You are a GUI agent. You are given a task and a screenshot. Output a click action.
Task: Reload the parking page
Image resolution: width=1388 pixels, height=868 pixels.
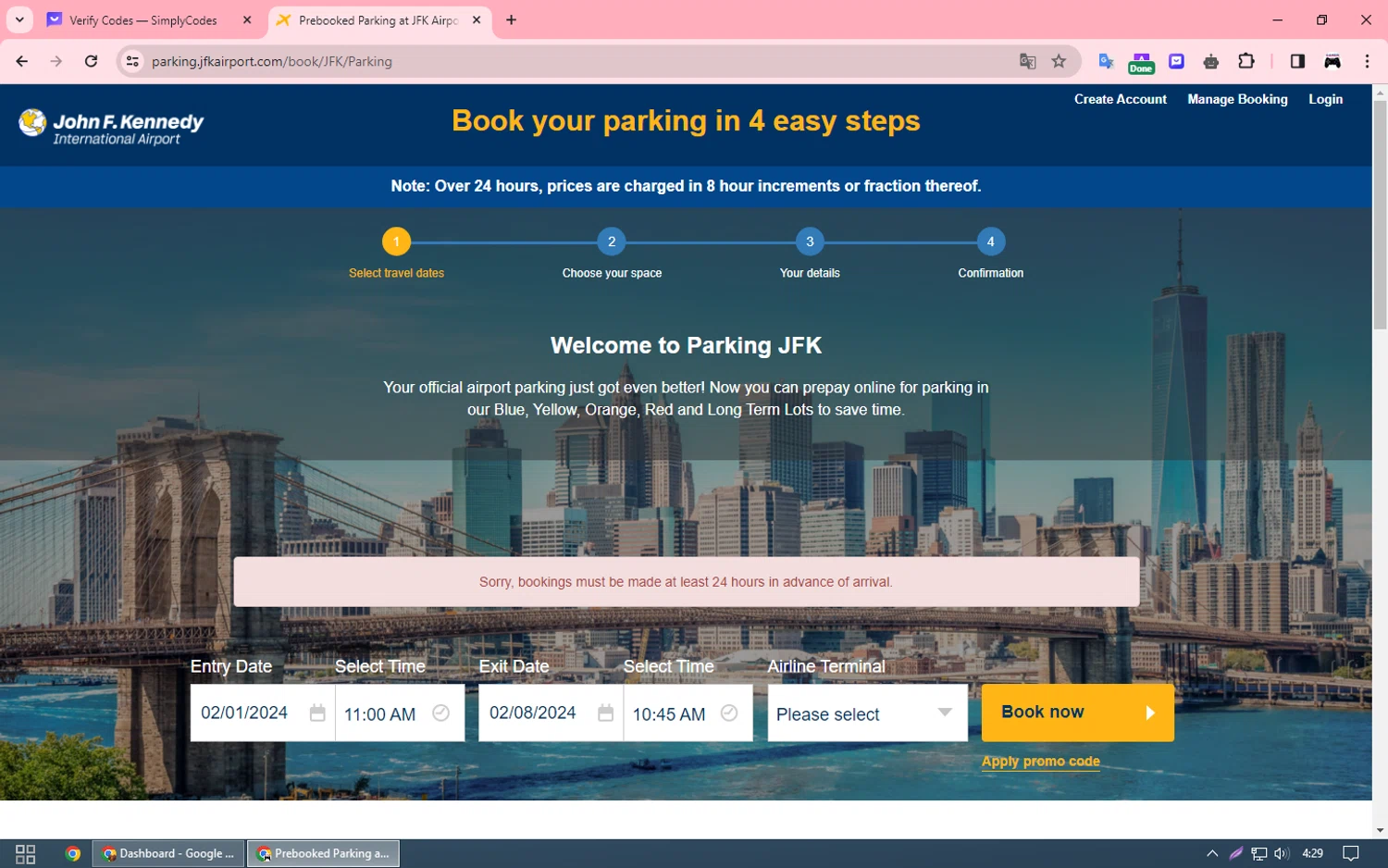point(91,61)
